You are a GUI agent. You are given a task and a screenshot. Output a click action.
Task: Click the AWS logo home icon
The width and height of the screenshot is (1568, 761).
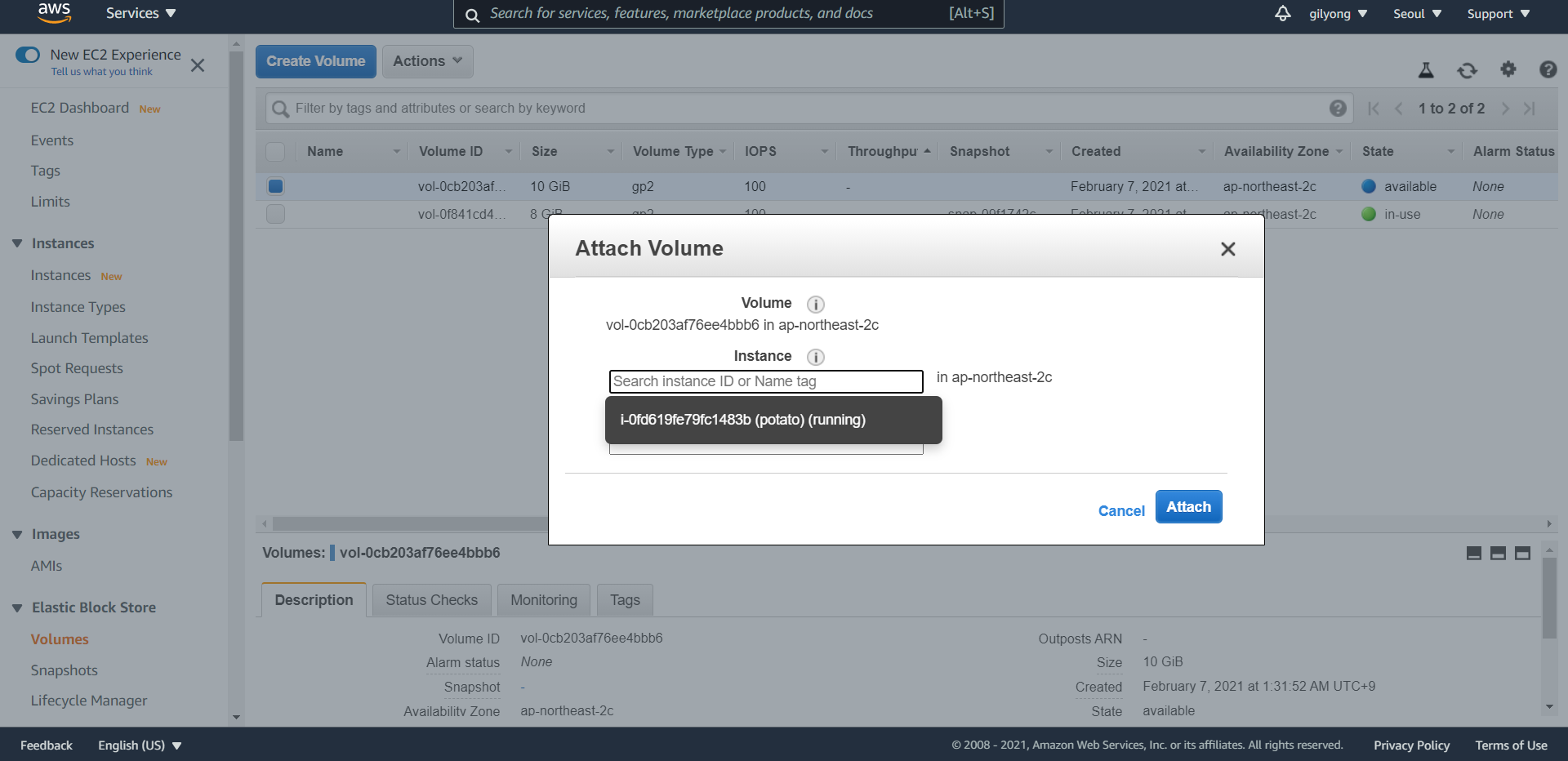tap(55, 12)
